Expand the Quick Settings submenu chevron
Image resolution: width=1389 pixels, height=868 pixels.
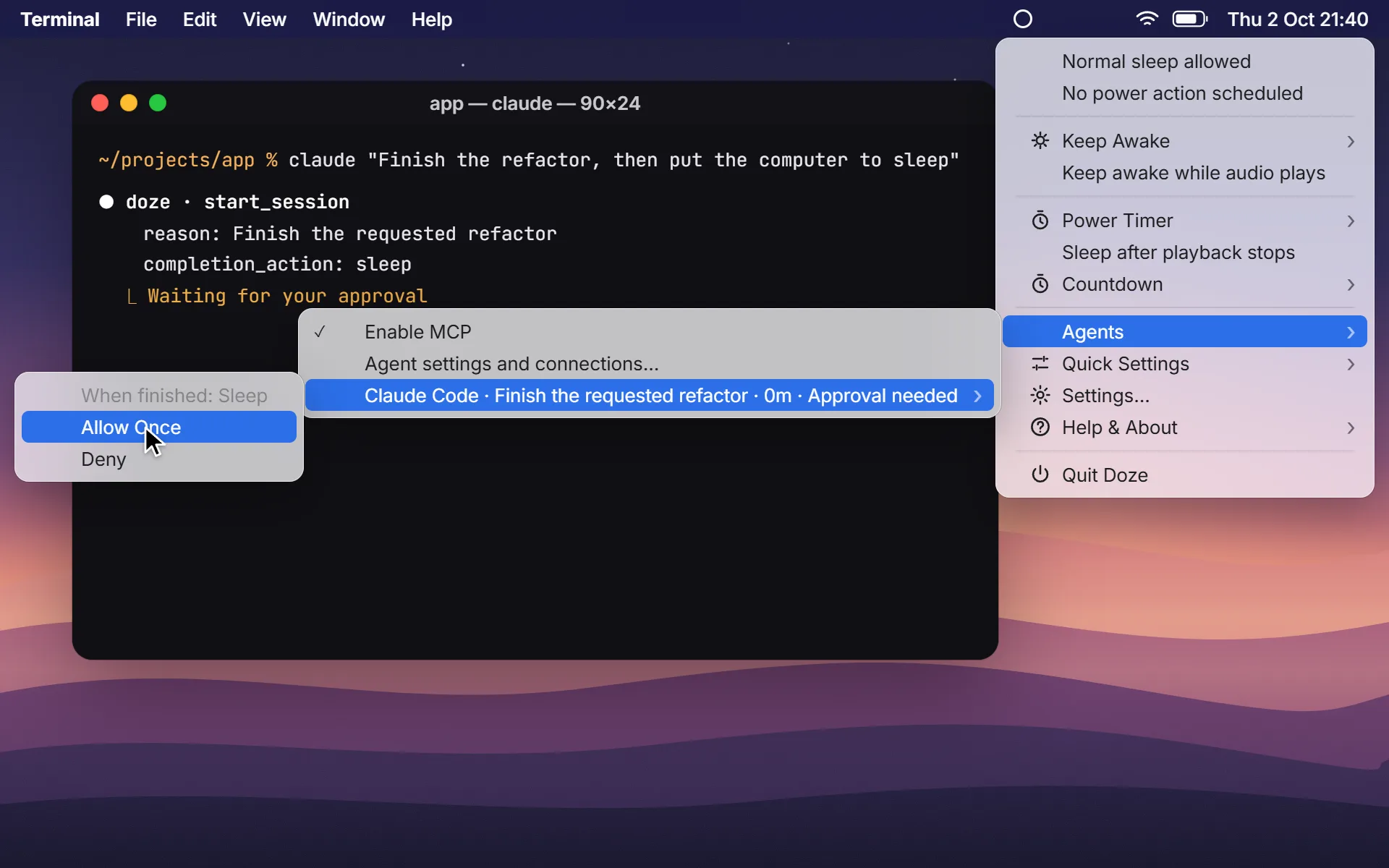coord(1350,364)
